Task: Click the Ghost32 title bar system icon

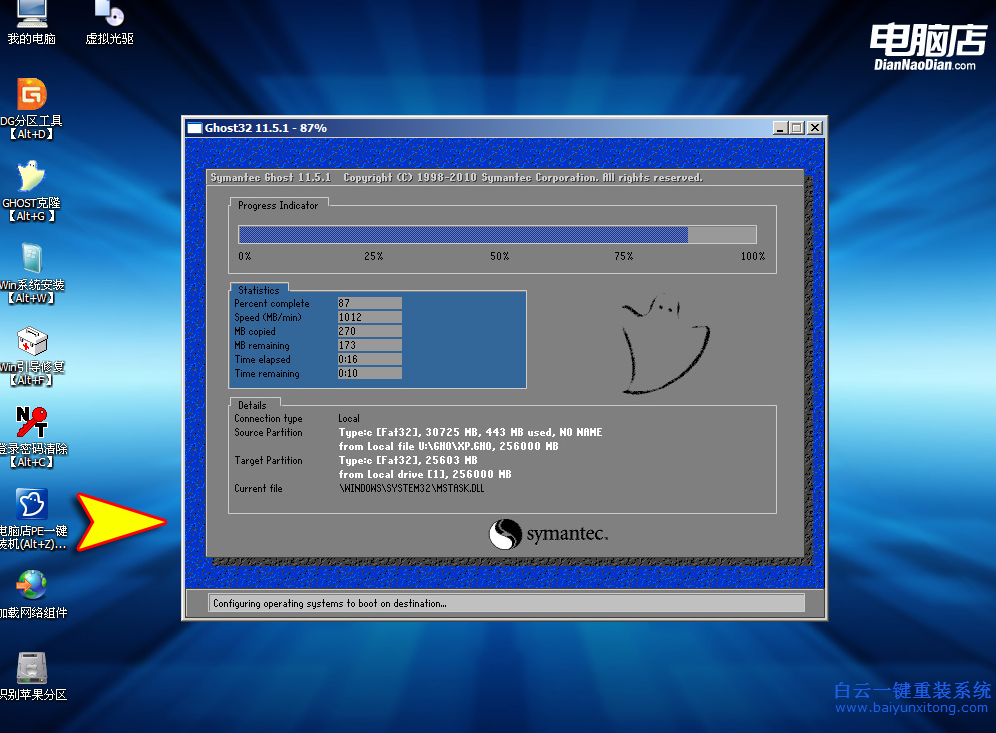Action: coord(195,128)
